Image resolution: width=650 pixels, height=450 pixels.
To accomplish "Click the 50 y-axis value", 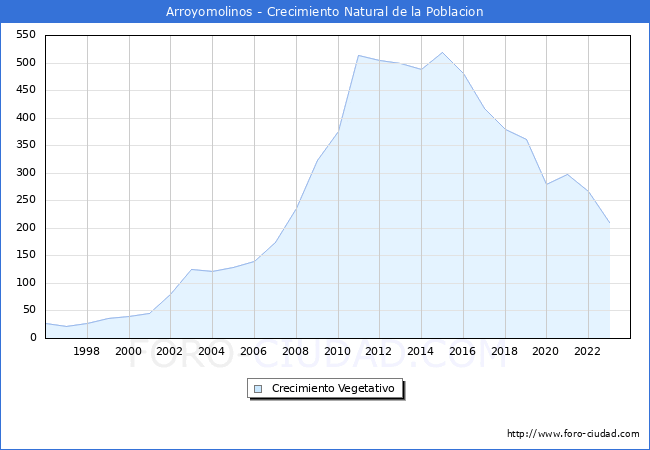I will (29, 310).
